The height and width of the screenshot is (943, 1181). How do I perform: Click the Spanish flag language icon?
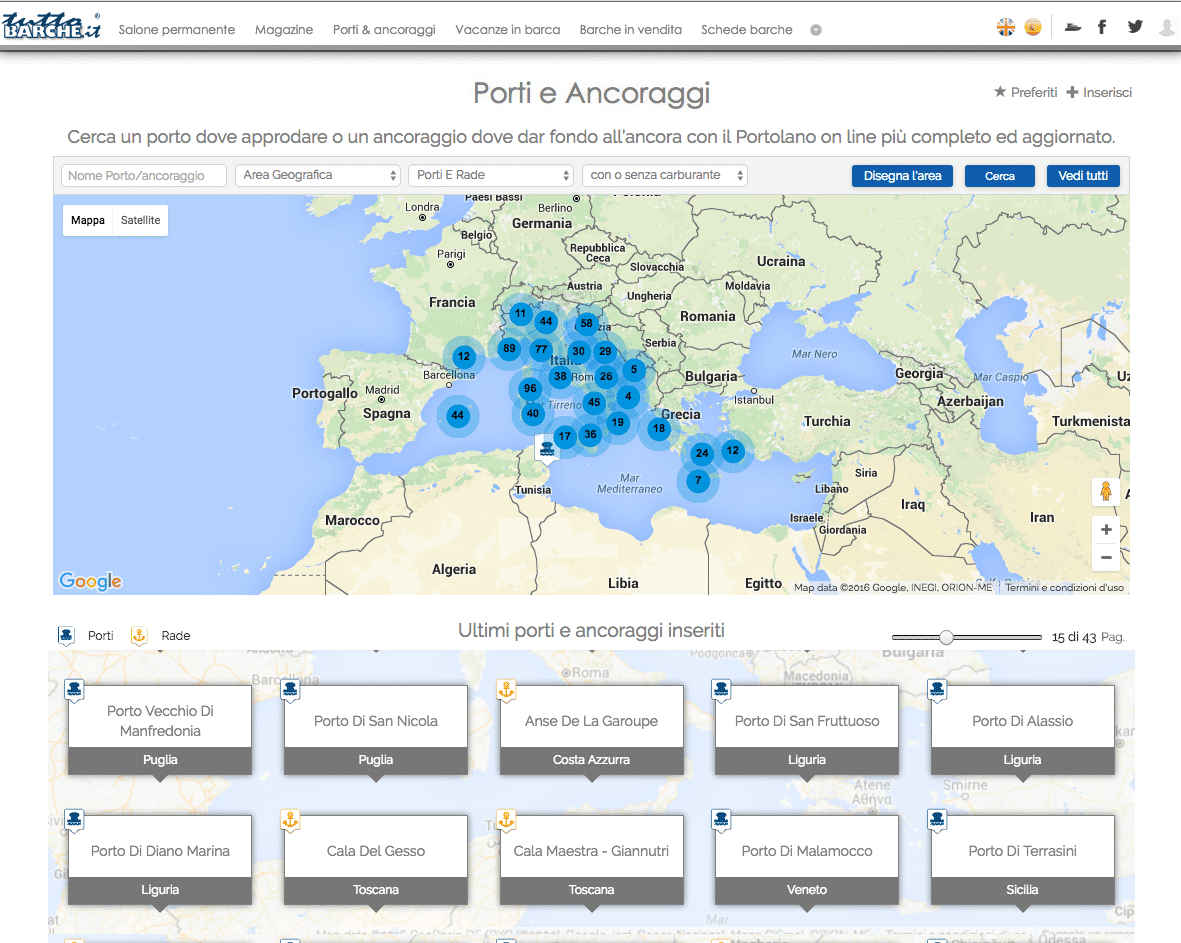click(1033, 28)
